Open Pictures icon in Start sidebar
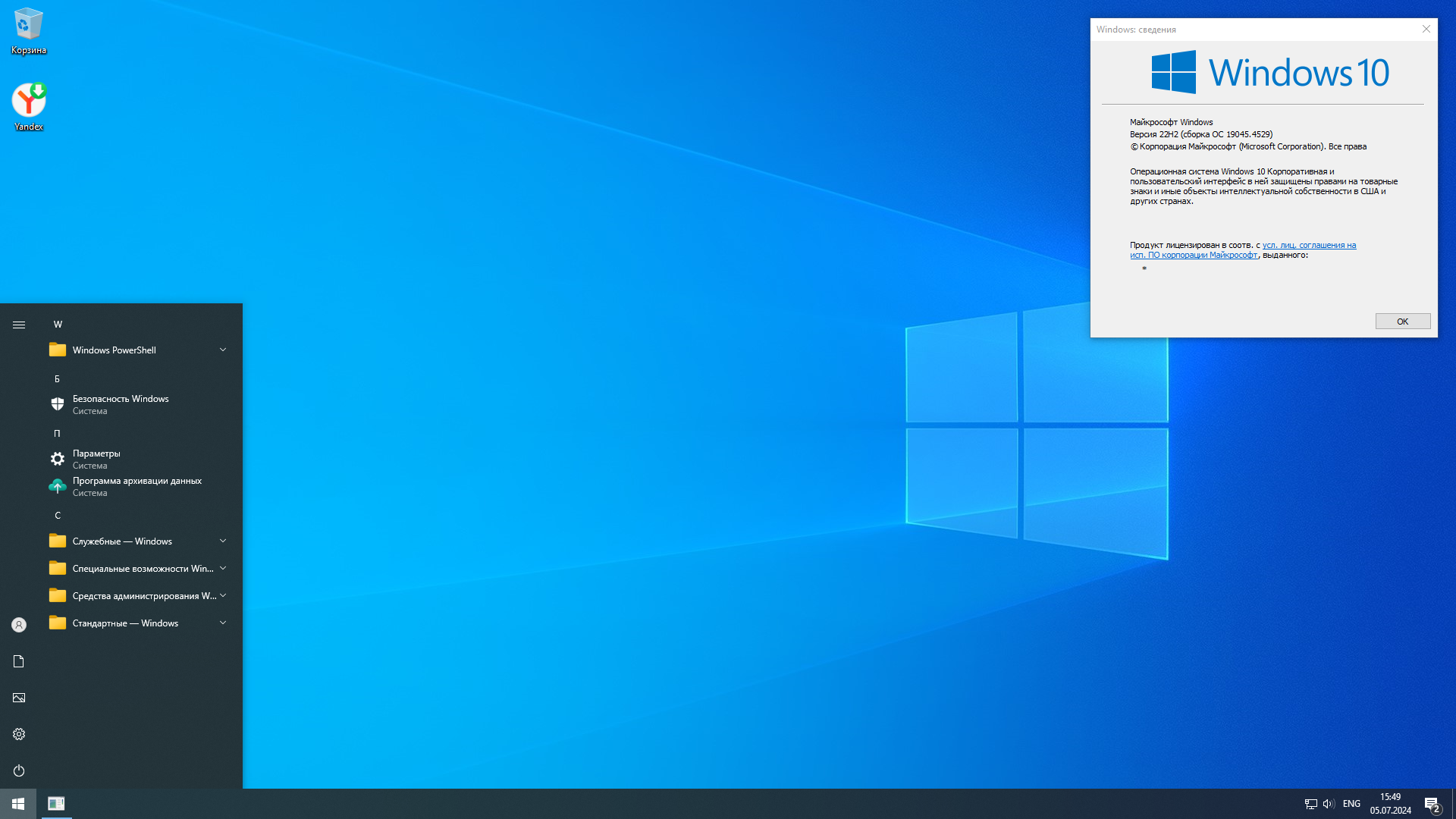This screenshot has width=1456, height=819. click(x=19, y=698)
